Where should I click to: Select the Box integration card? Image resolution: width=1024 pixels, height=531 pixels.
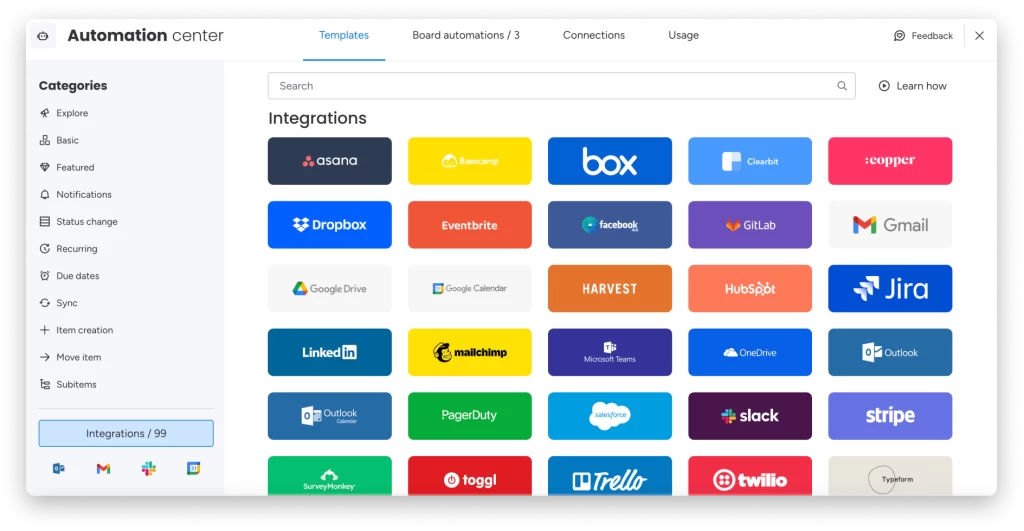610,161
